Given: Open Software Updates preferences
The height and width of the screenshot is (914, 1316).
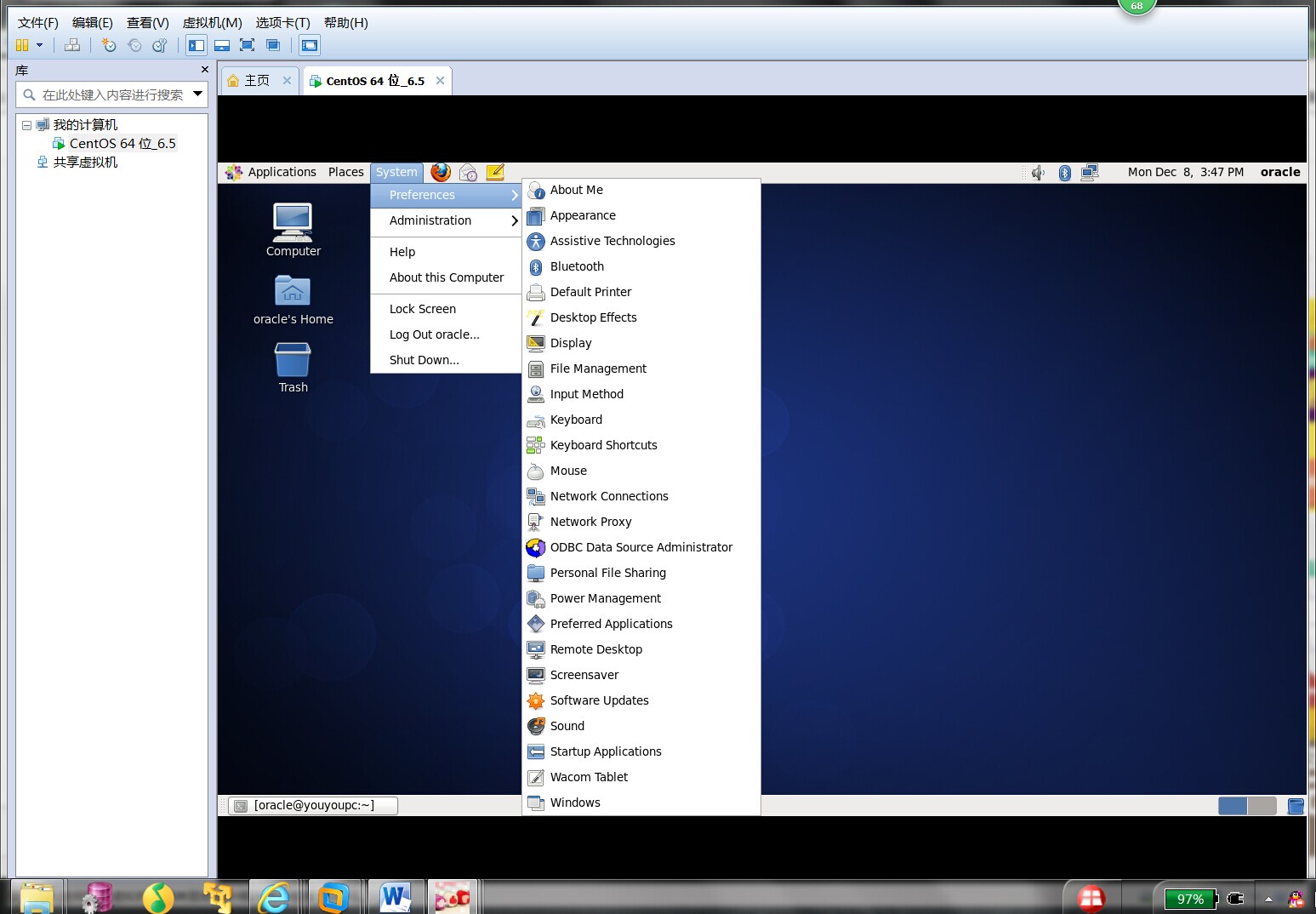Looking at the screenshot, I should point(641,700).
